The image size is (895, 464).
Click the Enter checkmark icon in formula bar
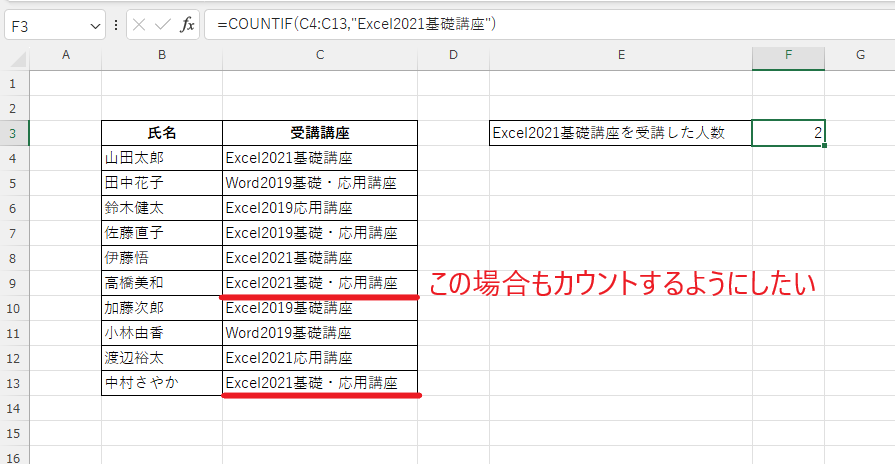(x=163, y=25)
